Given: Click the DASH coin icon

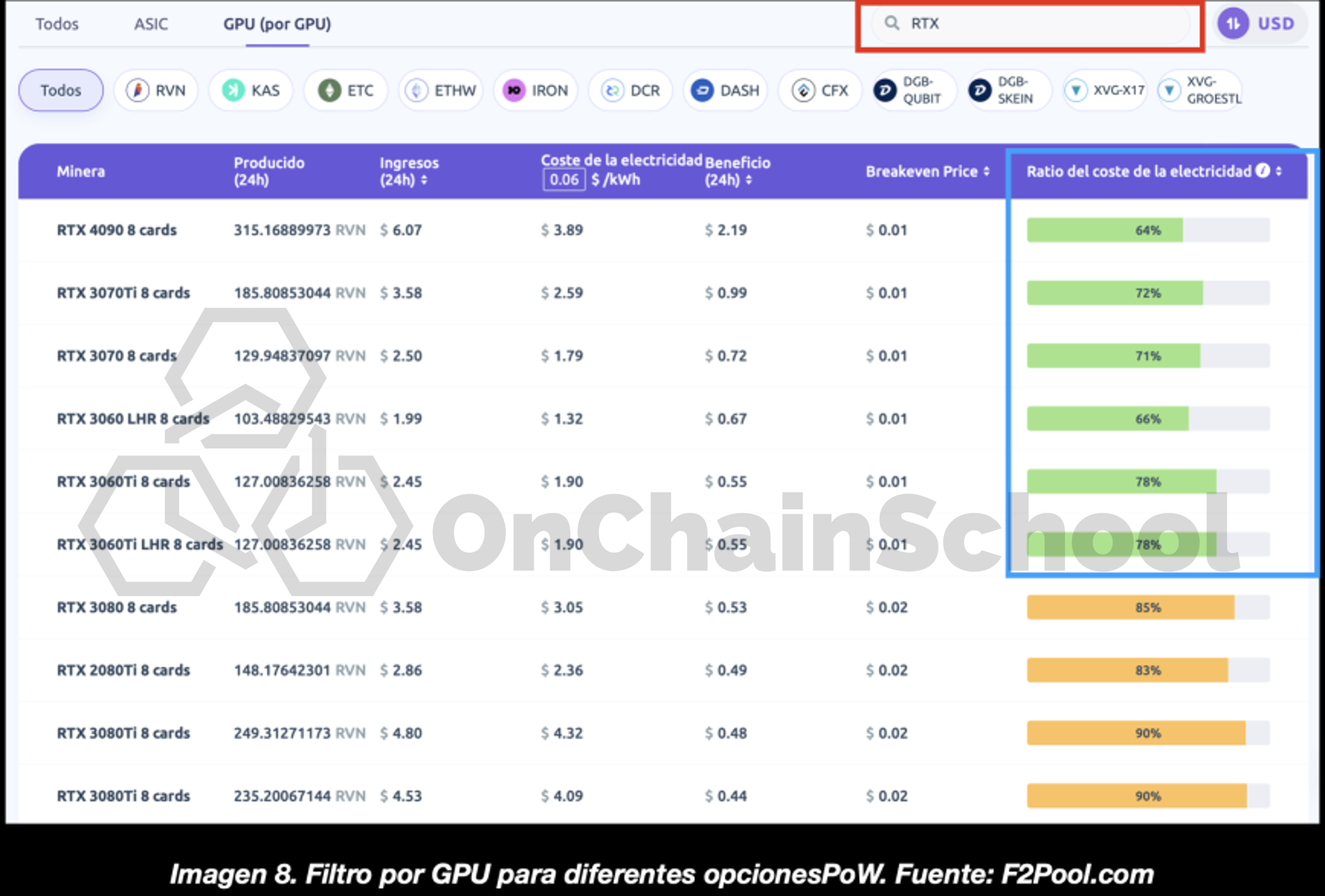Looking at the screenshot, I should click(702, 90).
